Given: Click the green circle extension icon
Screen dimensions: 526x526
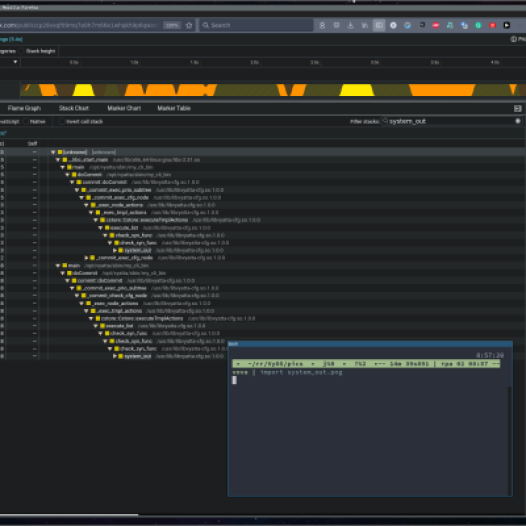Looking at the screenshot, I should 478,25.
